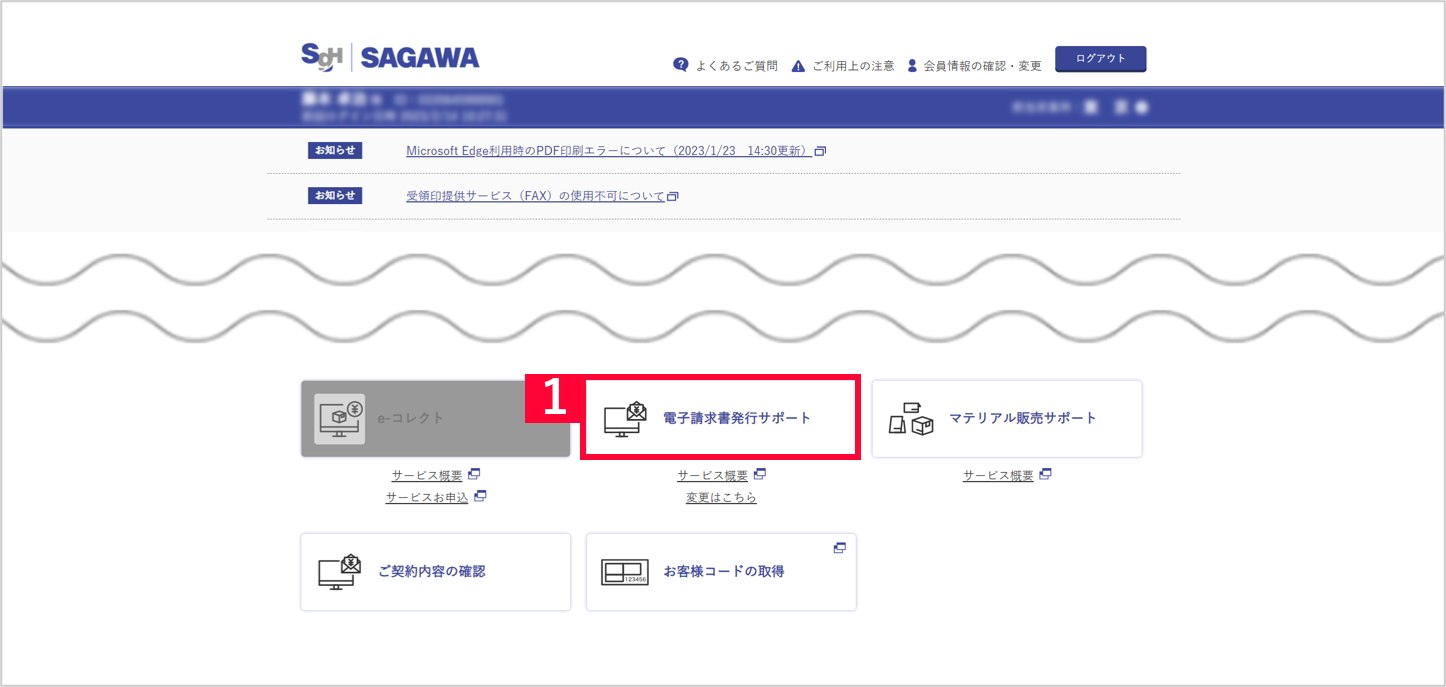Click the お客様コードの取得 code icon

625,572
